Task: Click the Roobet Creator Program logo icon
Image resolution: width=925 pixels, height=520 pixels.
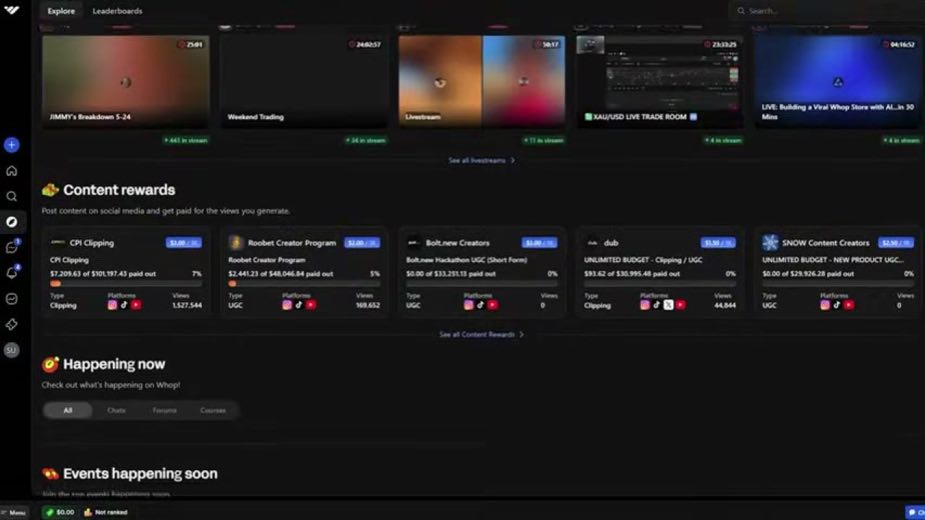Action: (x=236, y=243)
